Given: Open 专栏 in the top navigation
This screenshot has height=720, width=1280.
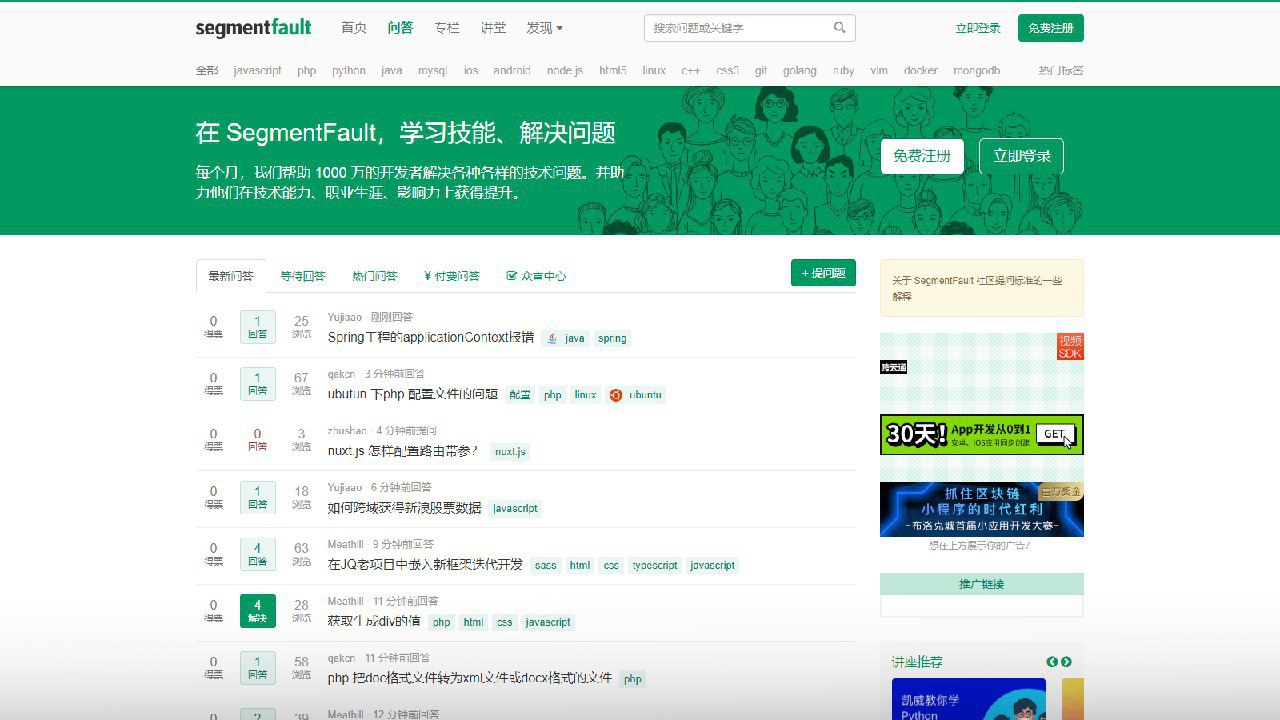Looking at the screenshot, I should click(447, 28).
